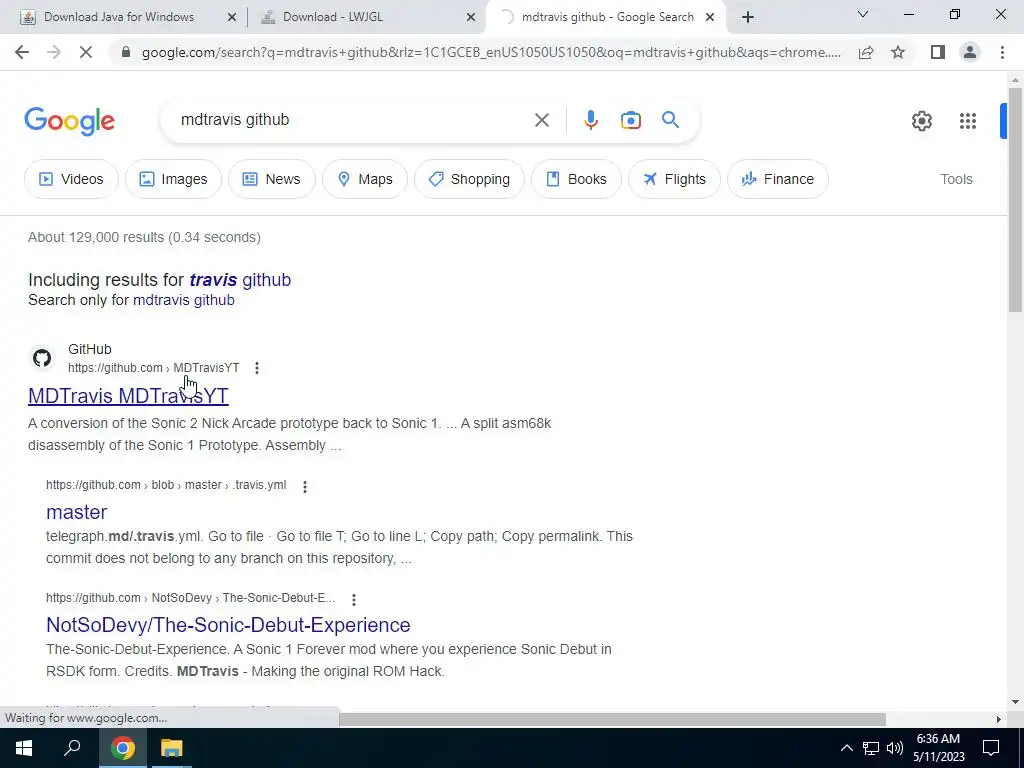Open the volume tray icon

tap(895, 748)
